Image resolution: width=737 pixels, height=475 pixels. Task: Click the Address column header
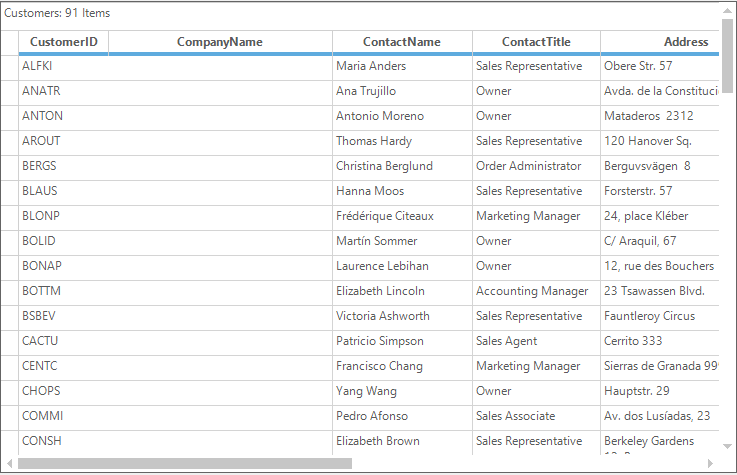point(660,42)
